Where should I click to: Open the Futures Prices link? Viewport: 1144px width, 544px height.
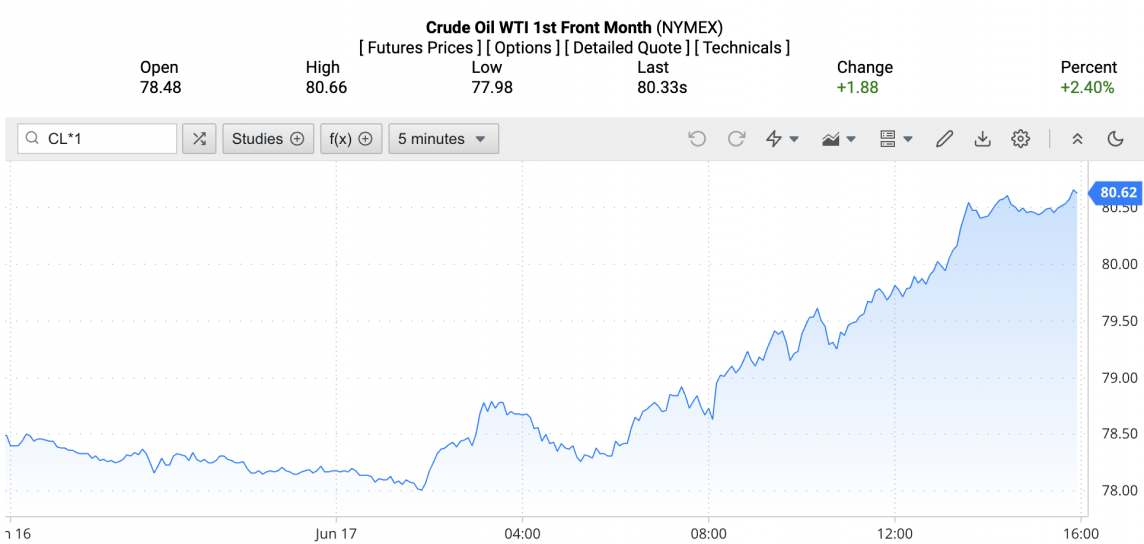click(x=421, y=47)
